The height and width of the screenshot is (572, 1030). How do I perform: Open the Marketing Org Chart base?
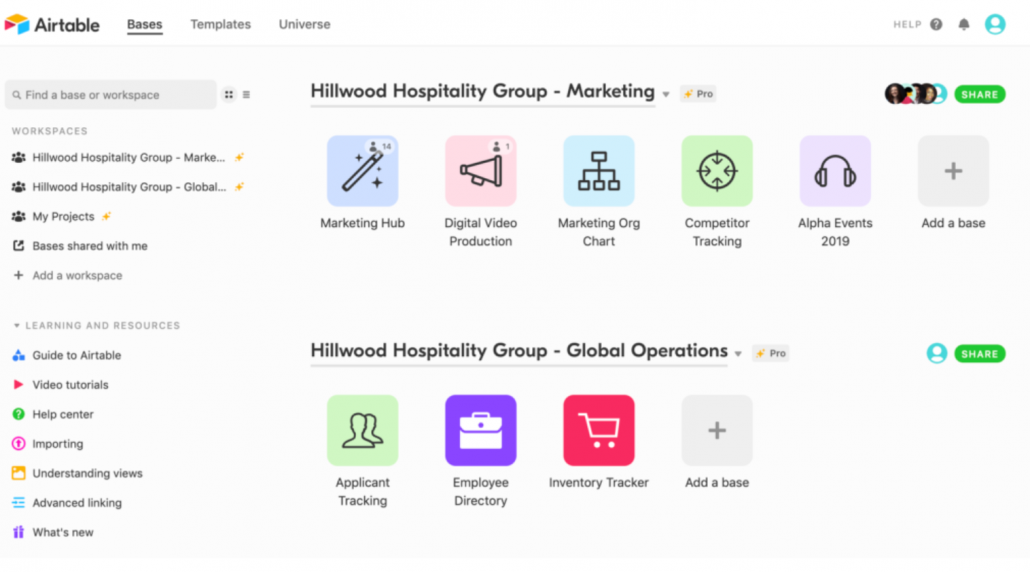pyautogui.click(x=598, y=171)
